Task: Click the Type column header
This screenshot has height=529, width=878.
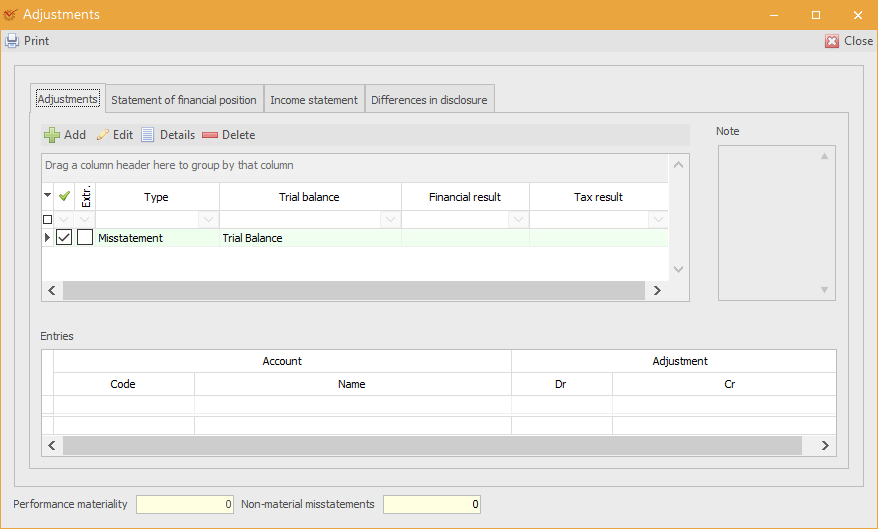Action: 157,196
